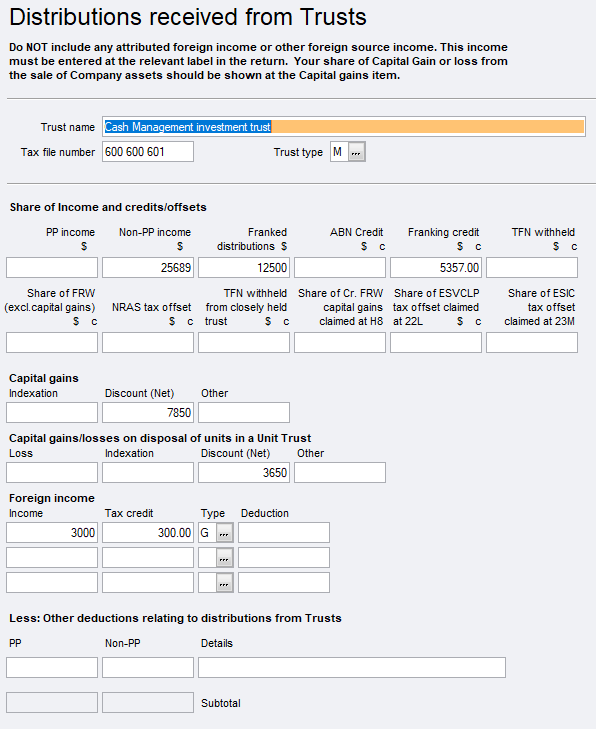Open the Trust type lookup button
The height and width of the screenshot is (729, 596).
point(356,152)
